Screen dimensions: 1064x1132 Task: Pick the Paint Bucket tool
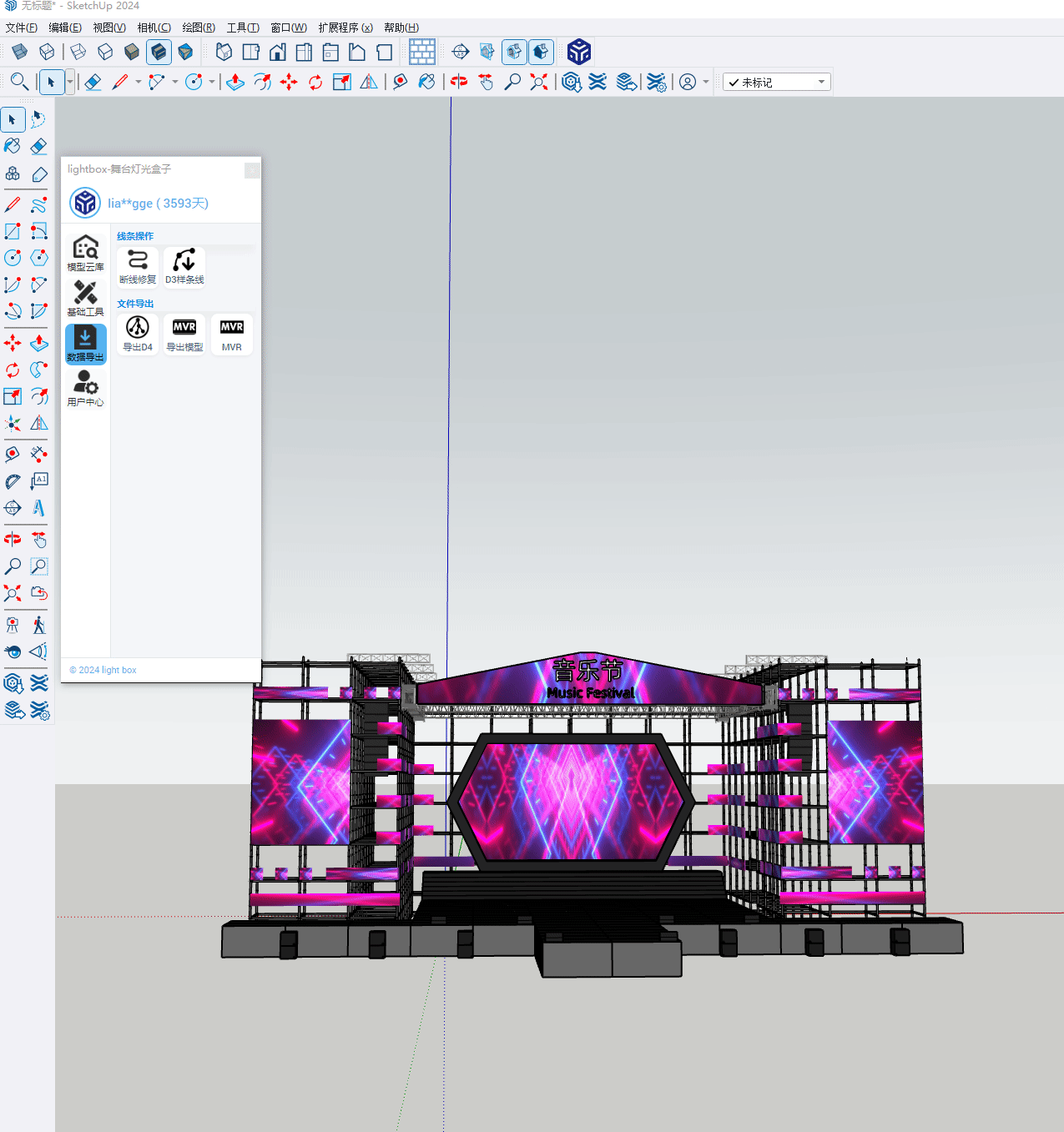[x=13, y=147]
